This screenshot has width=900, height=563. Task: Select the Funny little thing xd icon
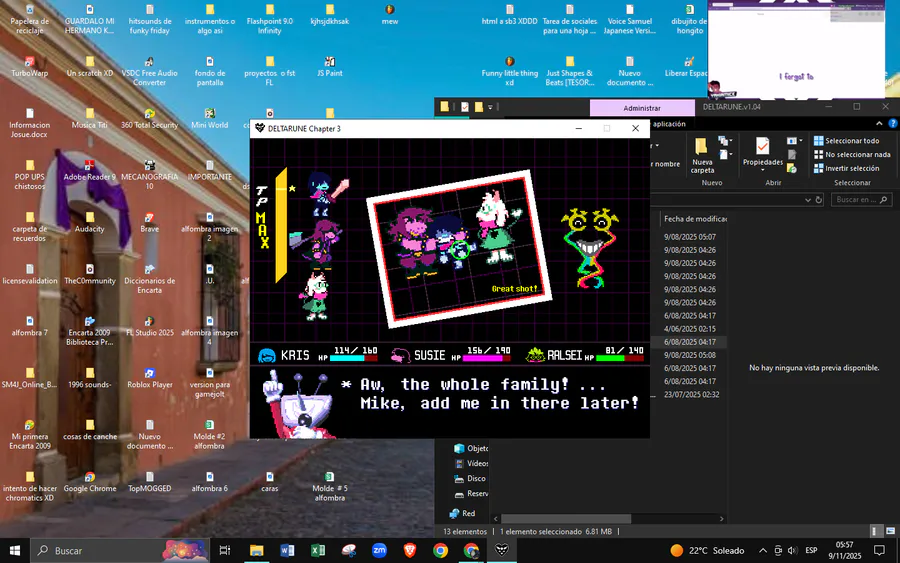point(510,71)
